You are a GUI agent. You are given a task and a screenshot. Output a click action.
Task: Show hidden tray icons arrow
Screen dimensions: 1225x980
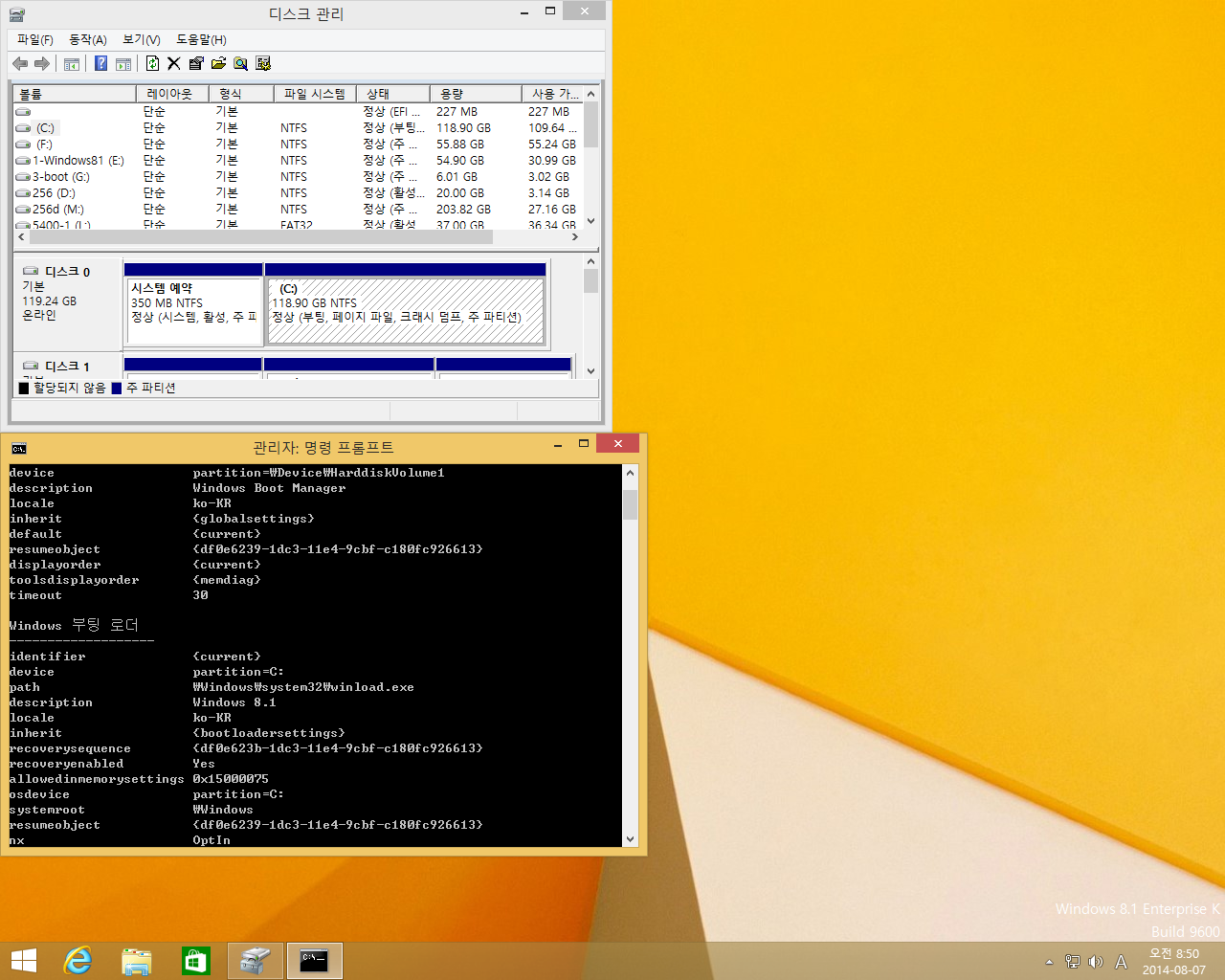click(x=1049, y=962)
